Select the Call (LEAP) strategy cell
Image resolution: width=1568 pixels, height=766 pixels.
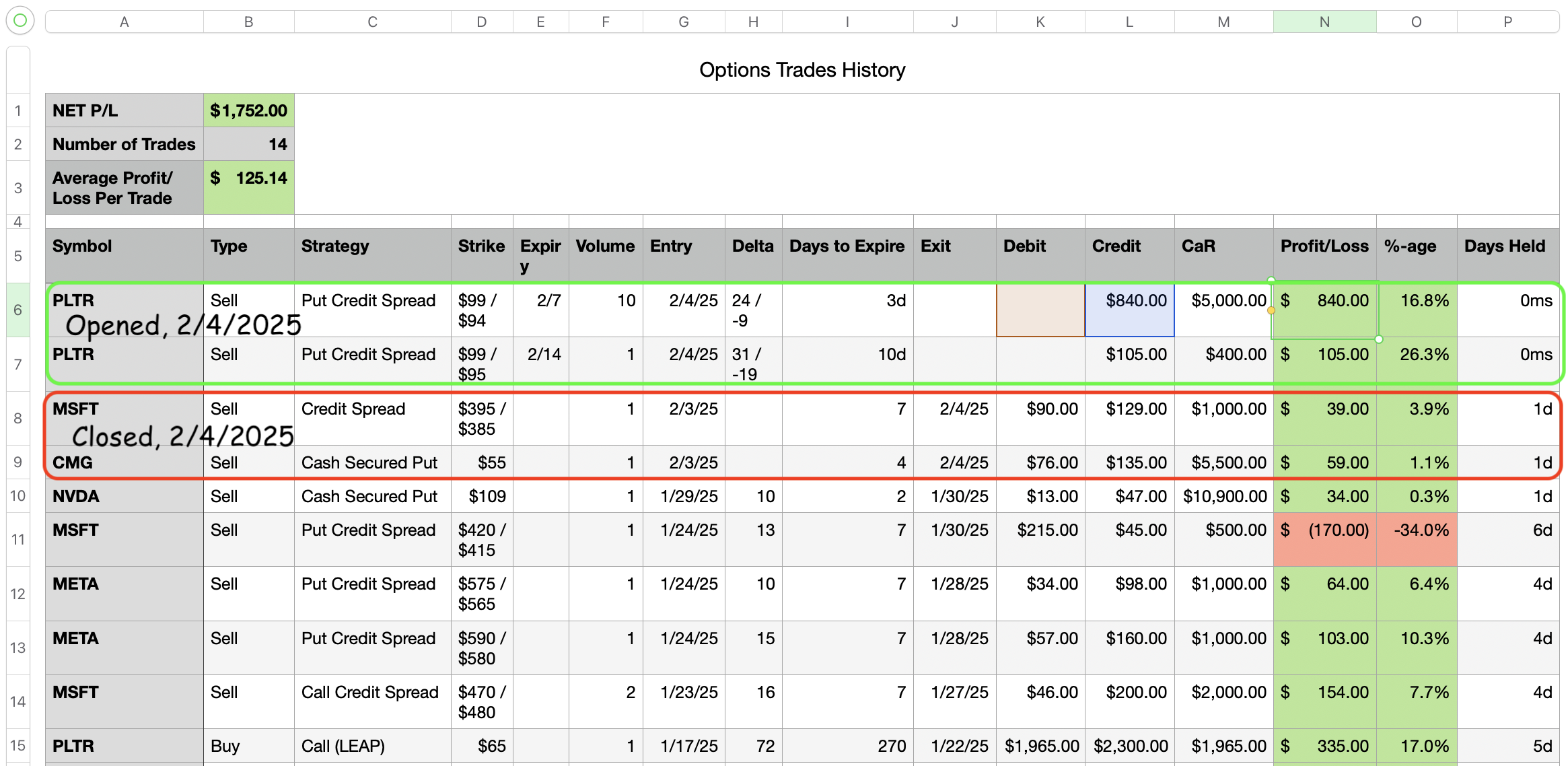click(373, 746)
